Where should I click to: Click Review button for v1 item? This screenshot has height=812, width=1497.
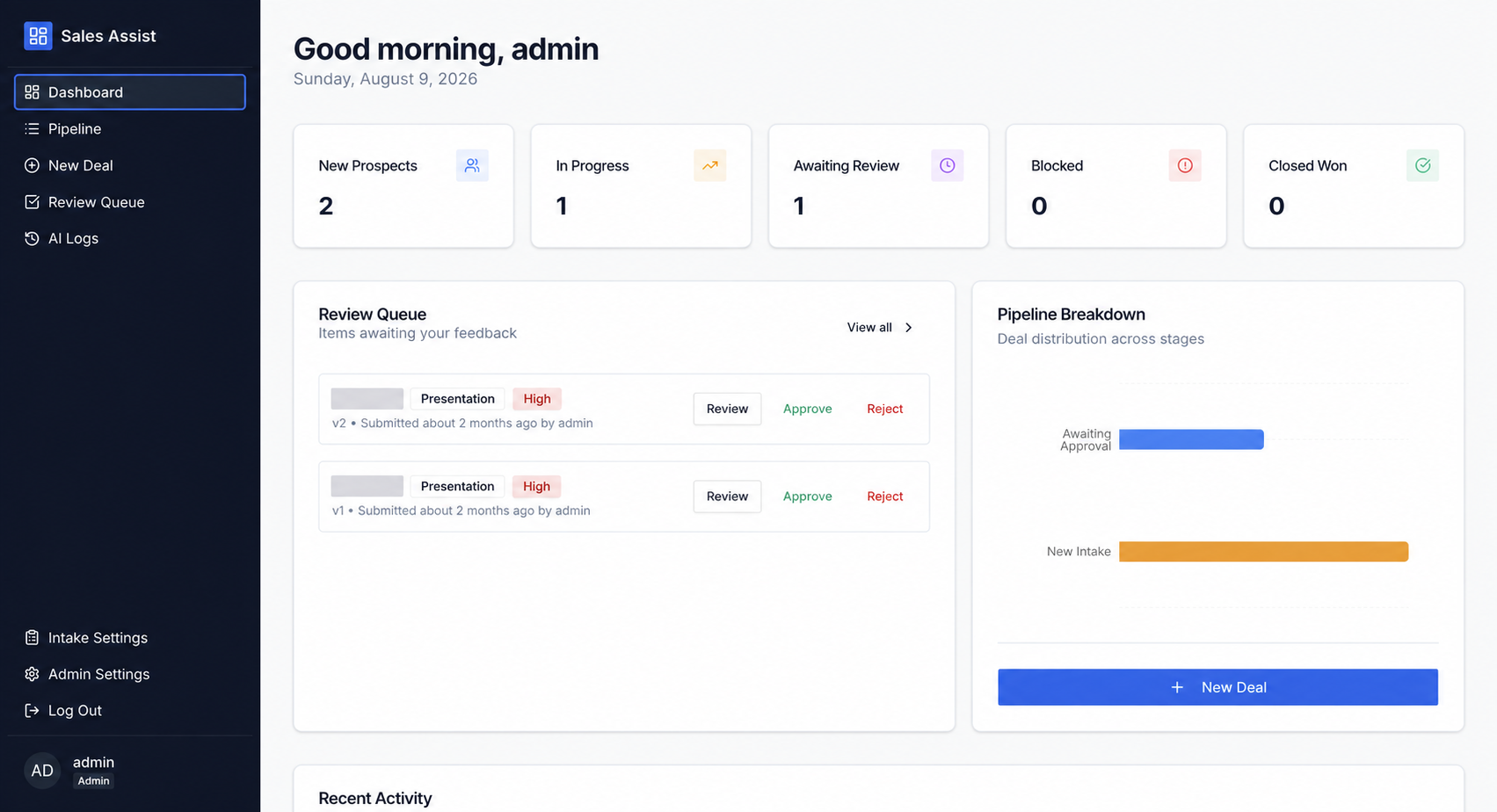pyautogui.click(x=727, y=497)
